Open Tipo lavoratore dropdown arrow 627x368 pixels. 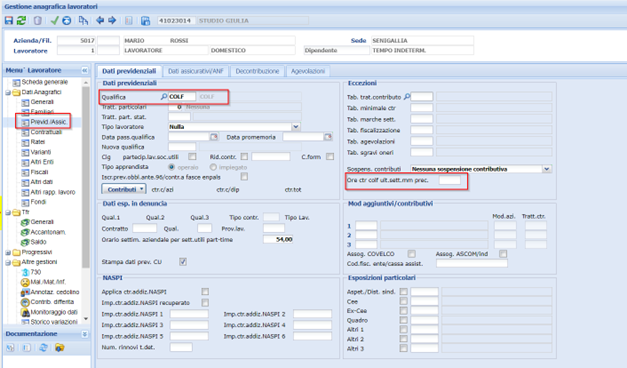click(296, 126)
